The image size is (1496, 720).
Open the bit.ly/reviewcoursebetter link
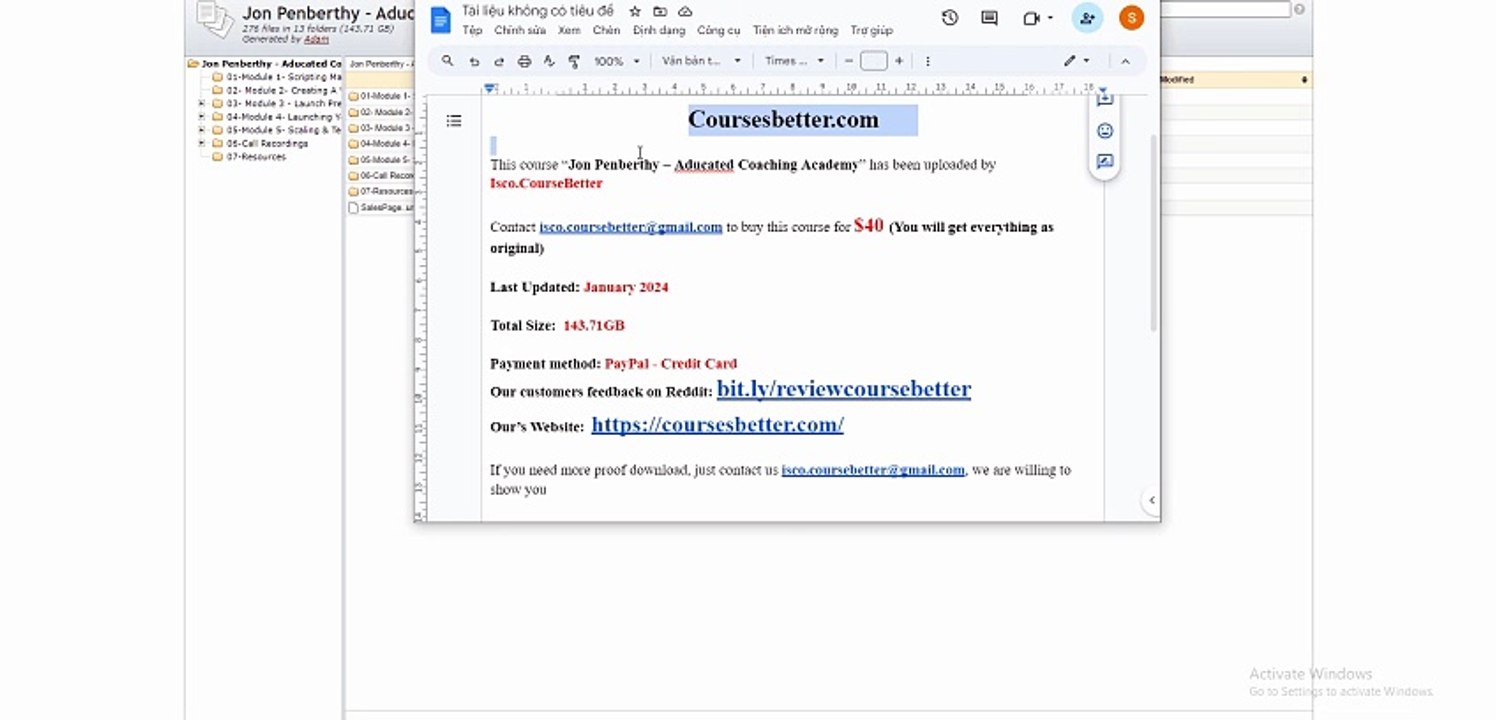(844, 389)
